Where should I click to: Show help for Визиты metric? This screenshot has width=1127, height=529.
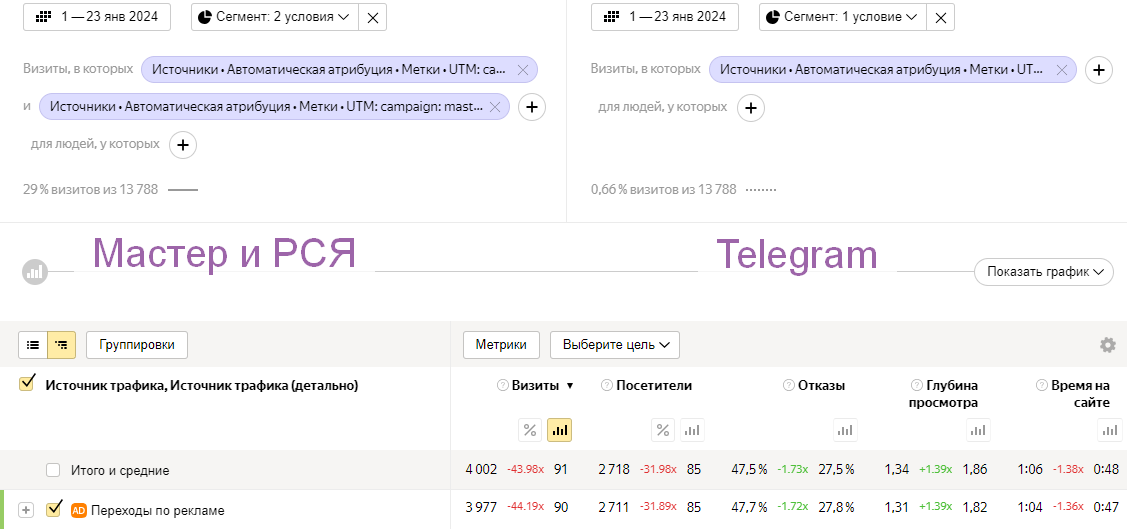coord(502,386)
